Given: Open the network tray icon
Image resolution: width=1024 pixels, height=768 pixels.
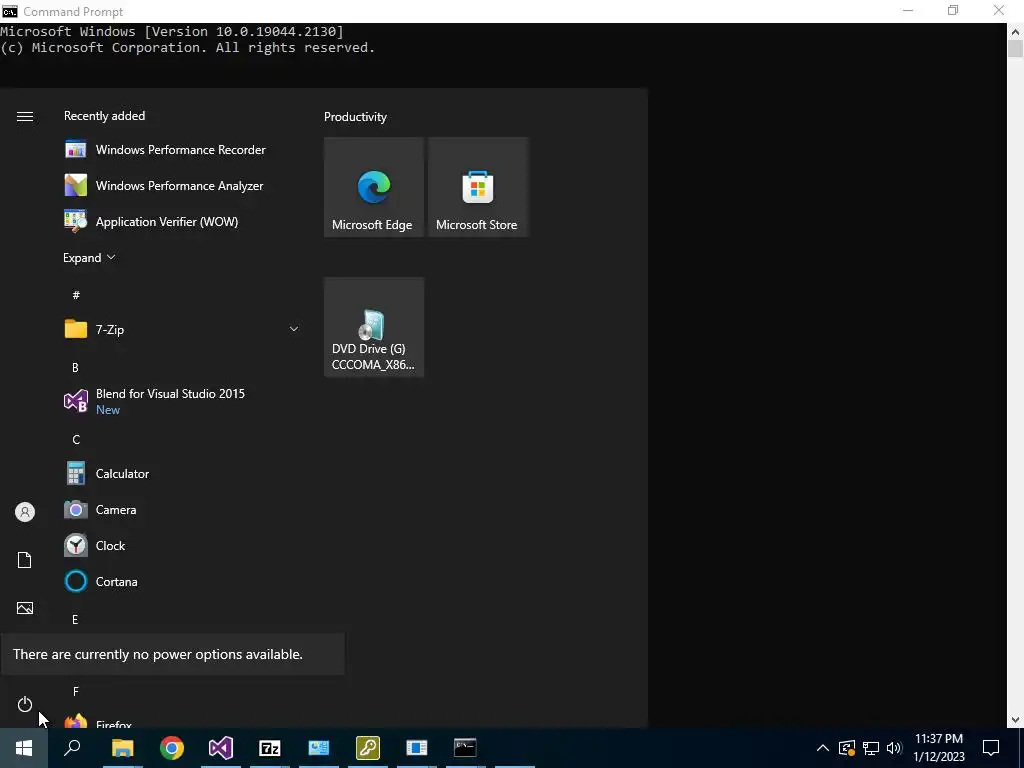Looking at the screenshot, I should (x=871, y=748).
